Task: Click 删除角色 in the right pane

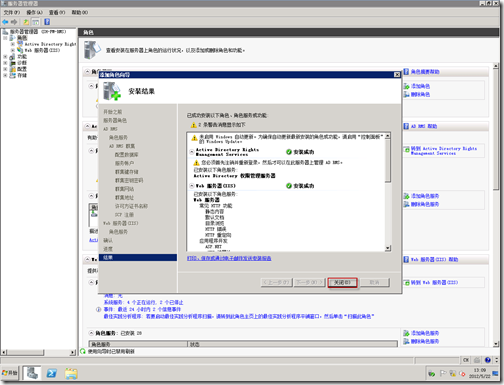Action: coord(420,94)
